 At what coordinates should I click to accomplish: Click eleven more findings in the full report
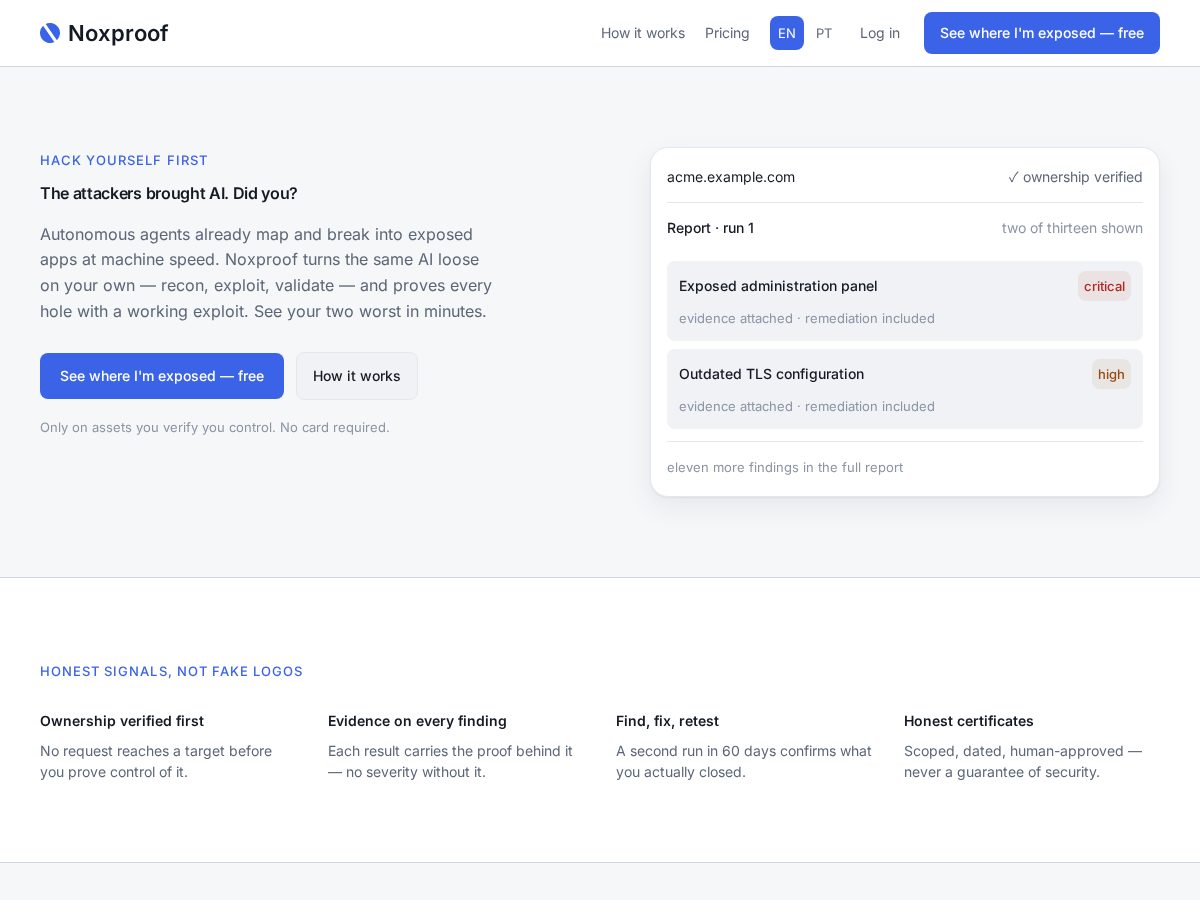pyautogui.click(x=785, y=467)
